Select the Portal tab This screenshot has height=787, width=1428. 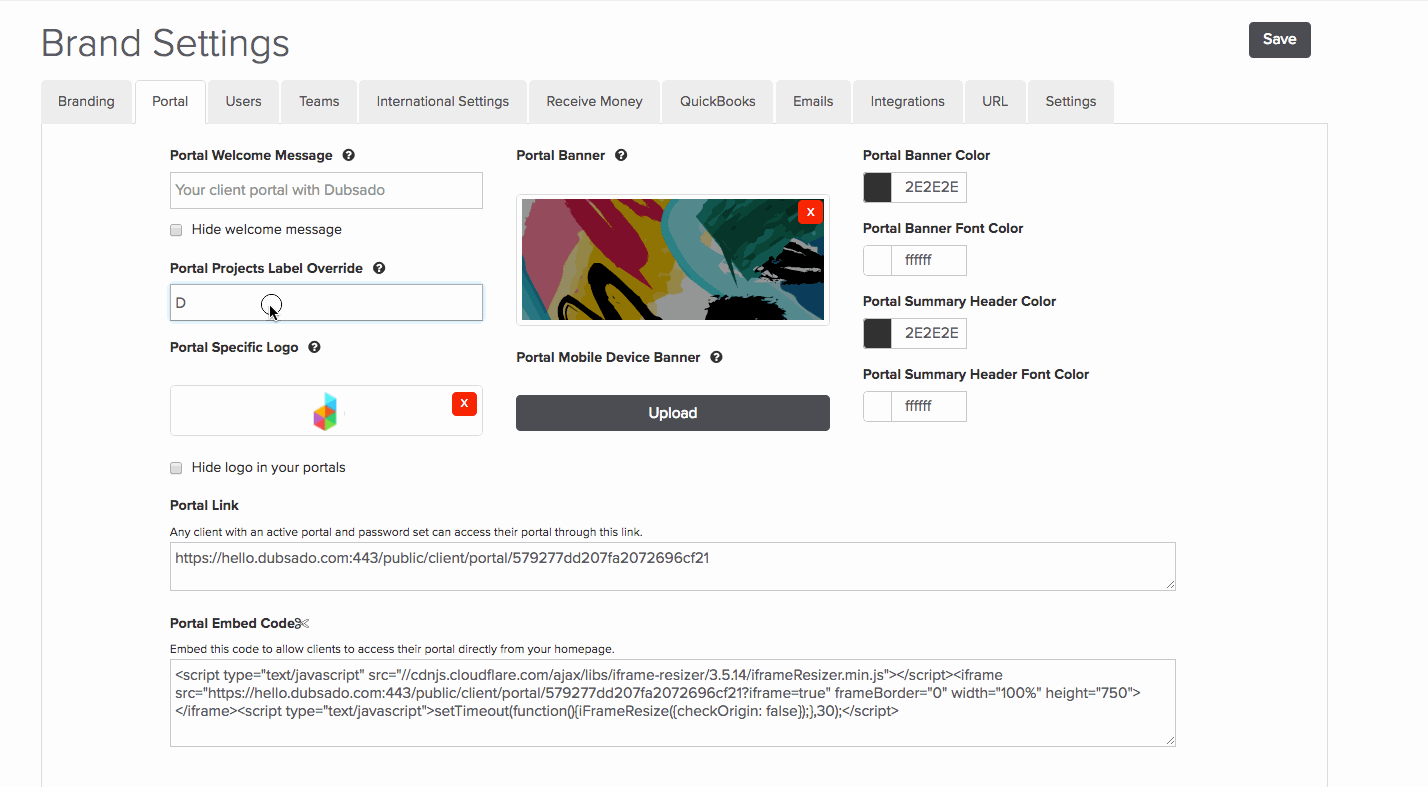170,101
